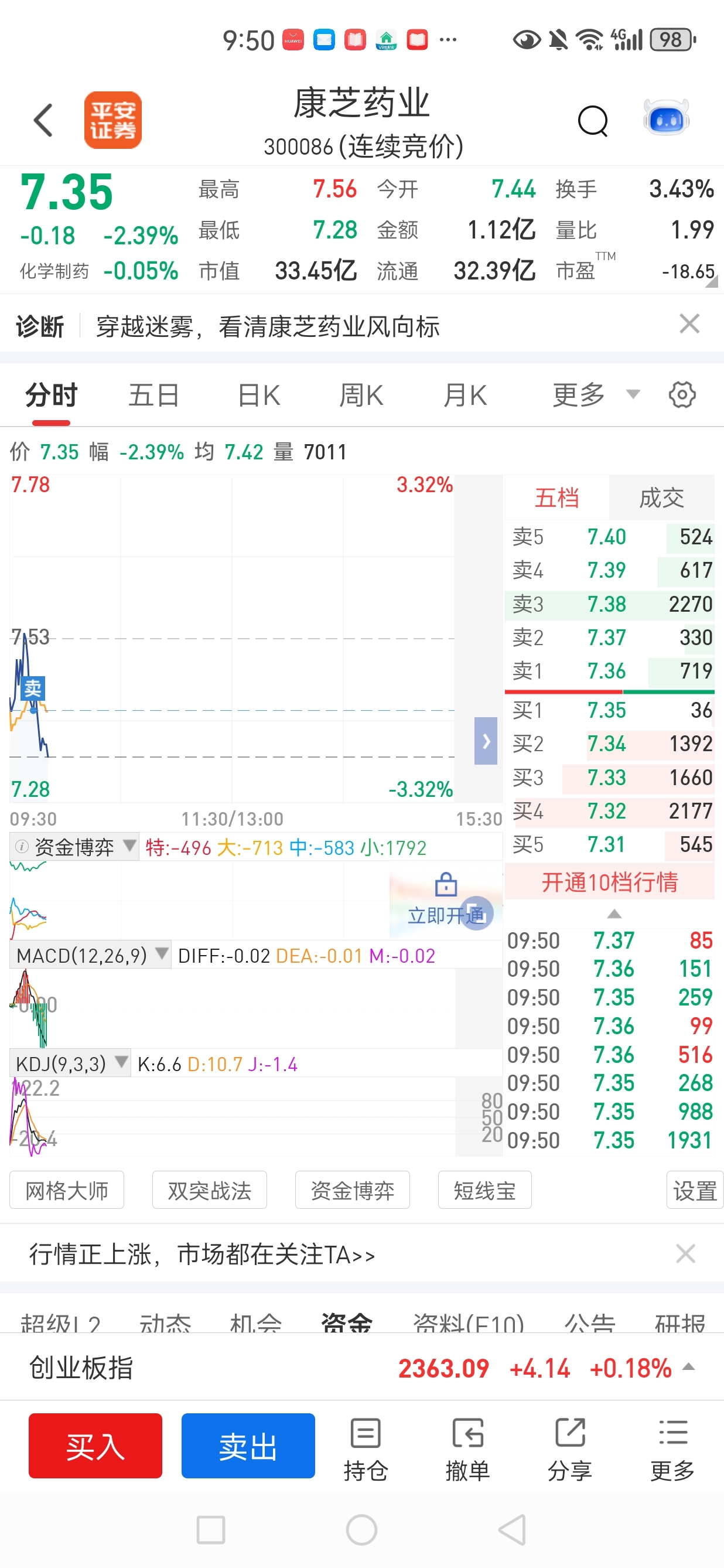Switch to 五日 chart tab
This screenshot has height=1568, width=724.
154,396
